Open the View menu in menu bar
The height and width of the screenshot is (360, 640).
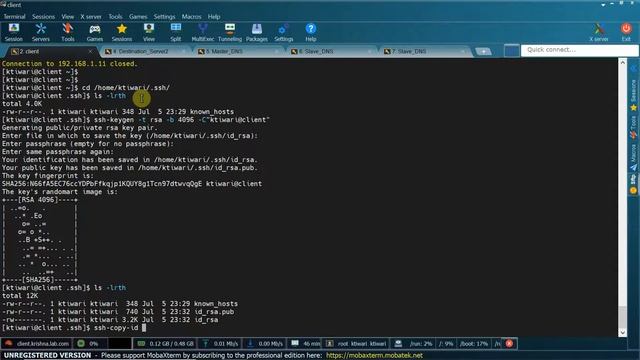click(x=68, y=17)
